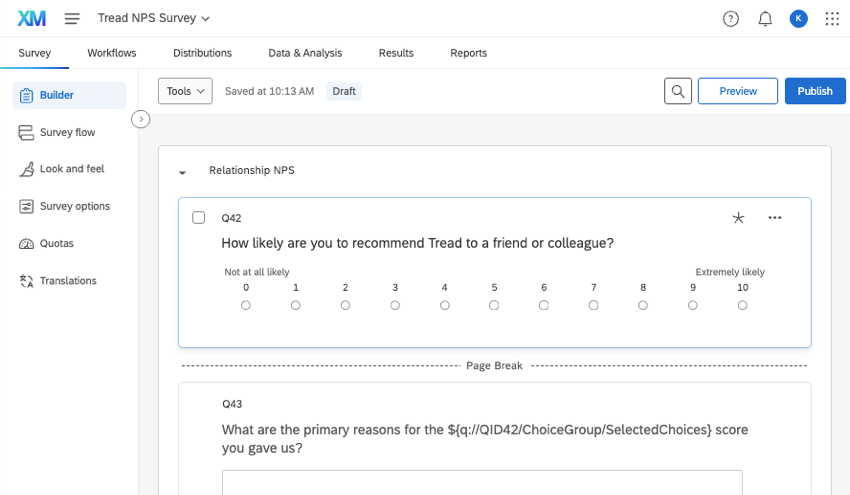850x495 pixels.
Task: Open the Tools dropdown
Action: coord(185,91)
